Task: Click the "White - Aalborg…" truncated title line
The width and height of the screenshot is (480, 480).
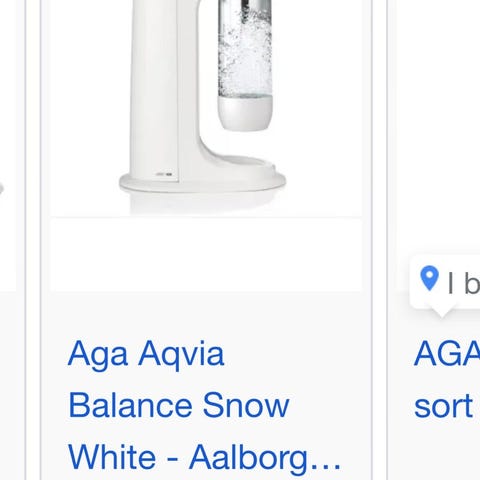Action: pyautogui.click(x=204, y=457)
